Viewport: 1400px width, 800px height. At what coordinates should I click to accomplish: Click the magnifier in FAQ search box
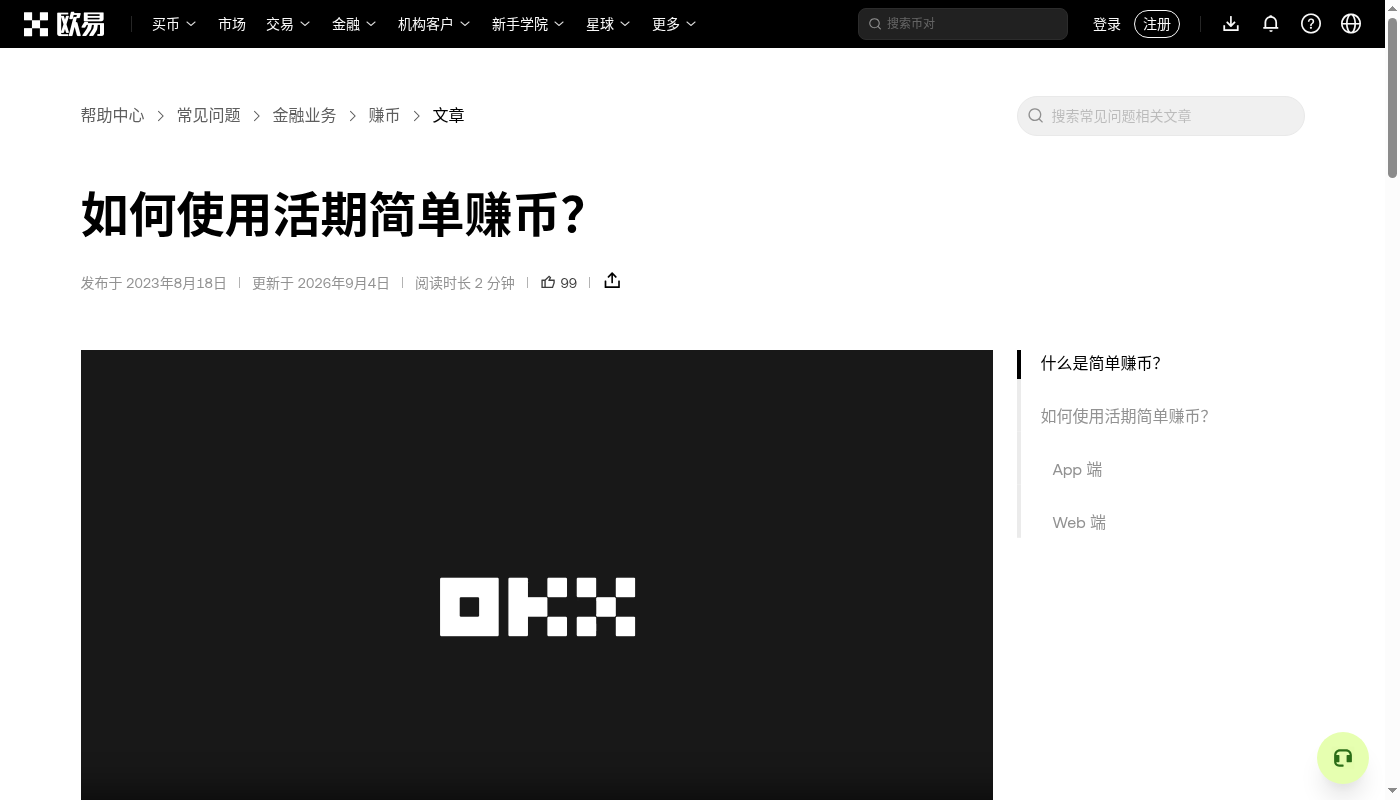coord(1036,116)
